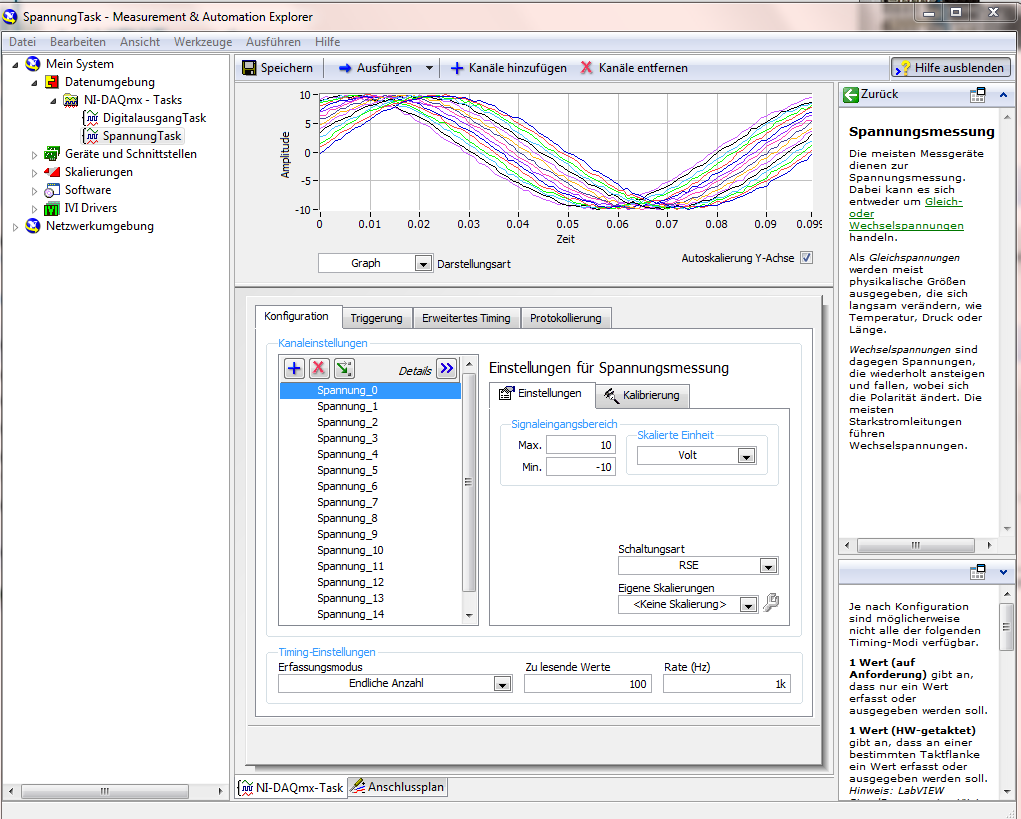Click the Hilfe ausblenden button
The width and height of the screenshot is (1021, 819).
click(950, 68)
